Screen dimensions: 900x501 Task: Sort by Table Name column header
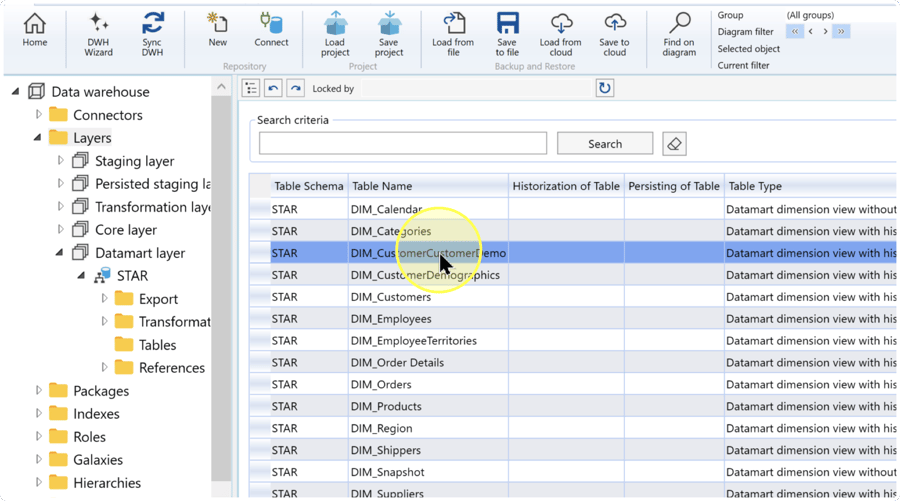pos(428,186)
